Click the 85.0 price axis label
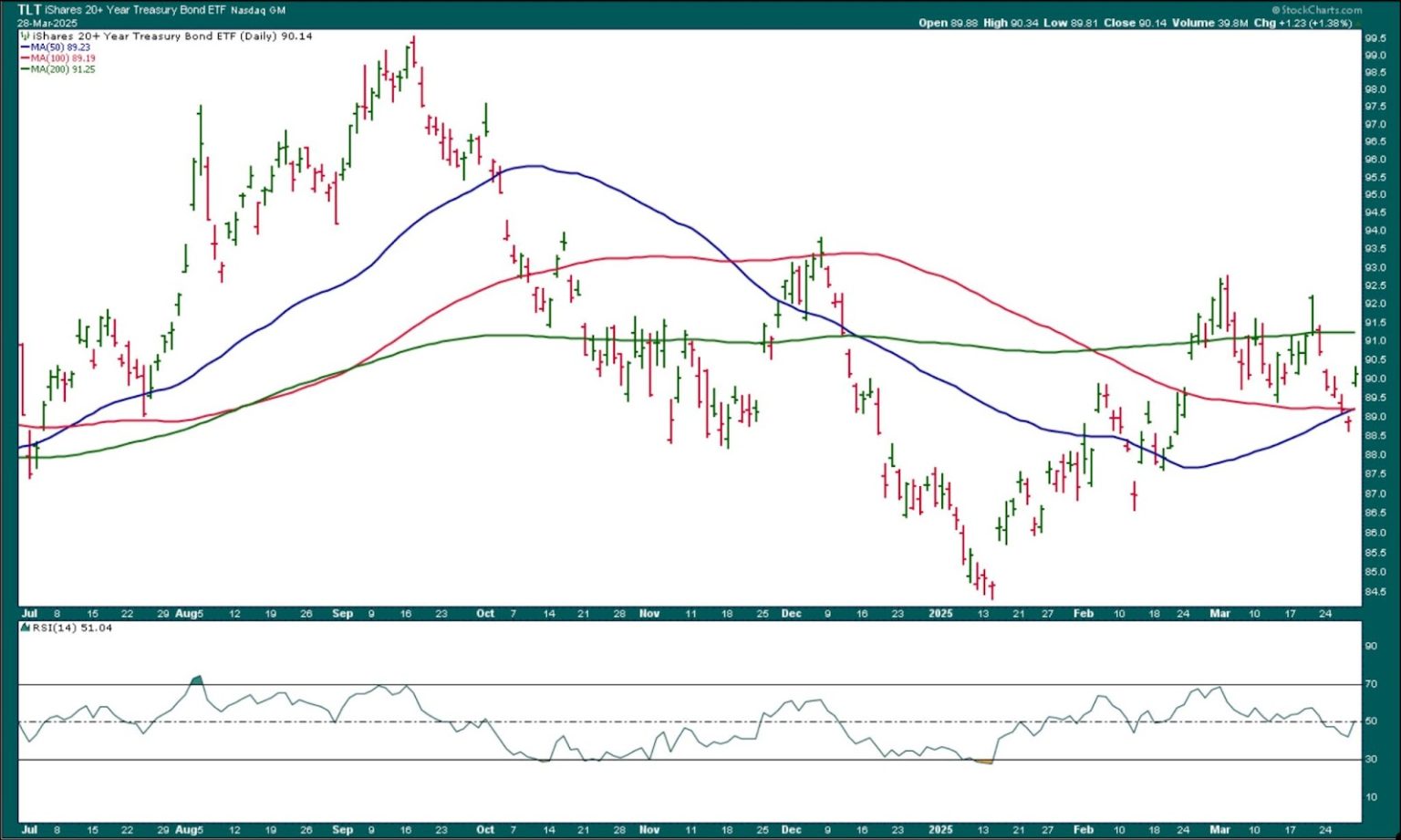Image resolution: width=1401 pixels, height=840 pixels. (x=1375, y=573)
